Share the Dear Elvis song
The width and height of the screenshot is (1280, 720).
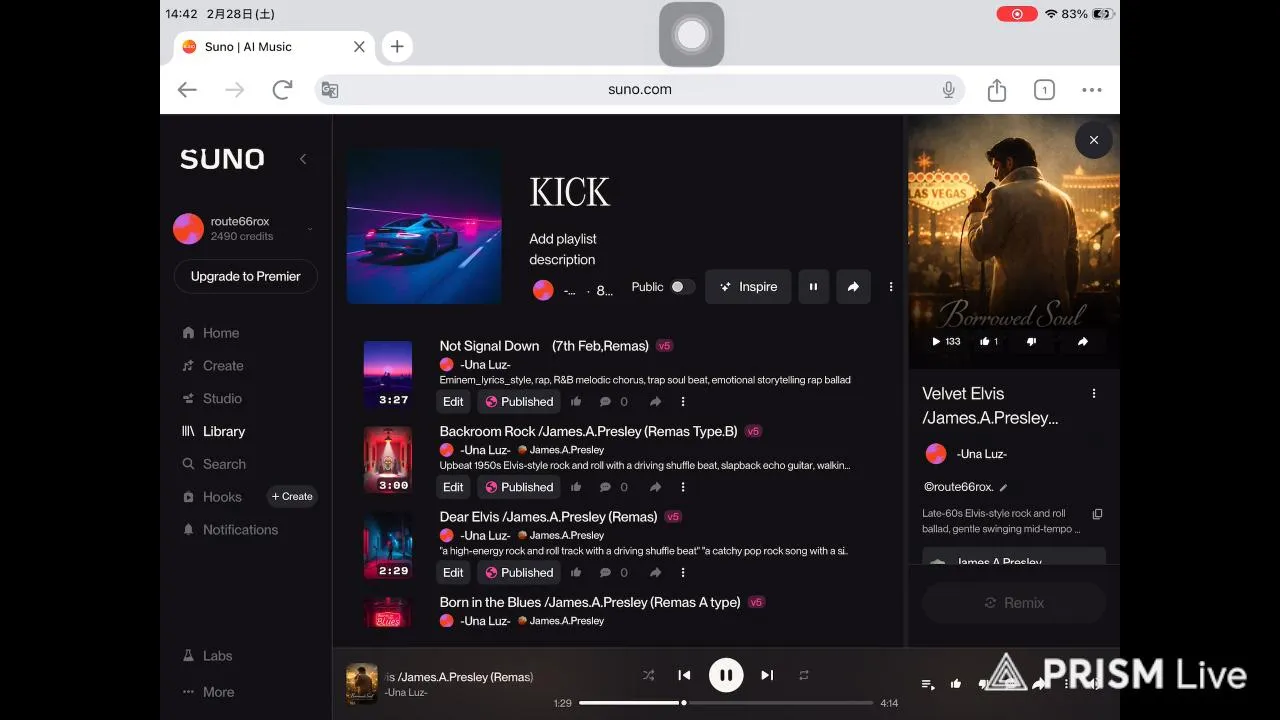pos(655,573)
